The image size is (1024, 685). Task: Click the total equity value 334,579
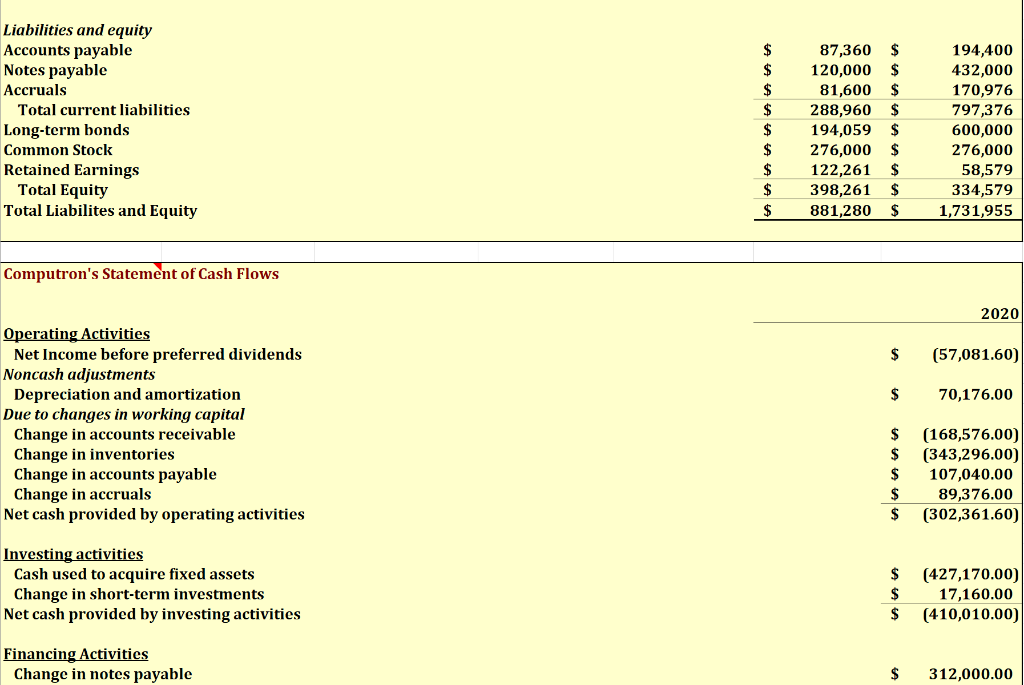pyautogui.click(x=982, y=190)
